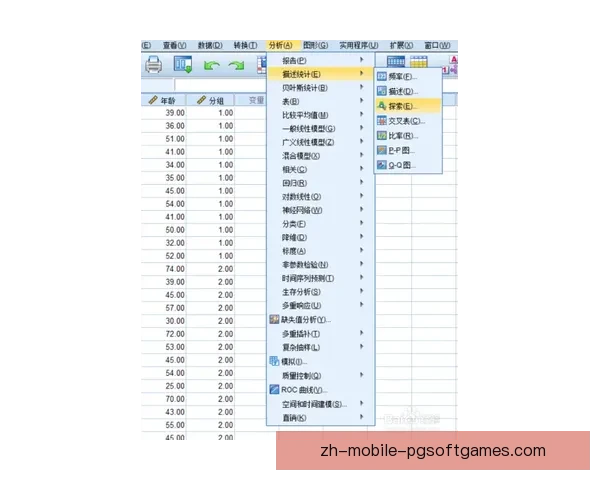The width and height of the screenshot is (600, 480).
Task: Click the green Redo arrow
Action: pos(236,65)
